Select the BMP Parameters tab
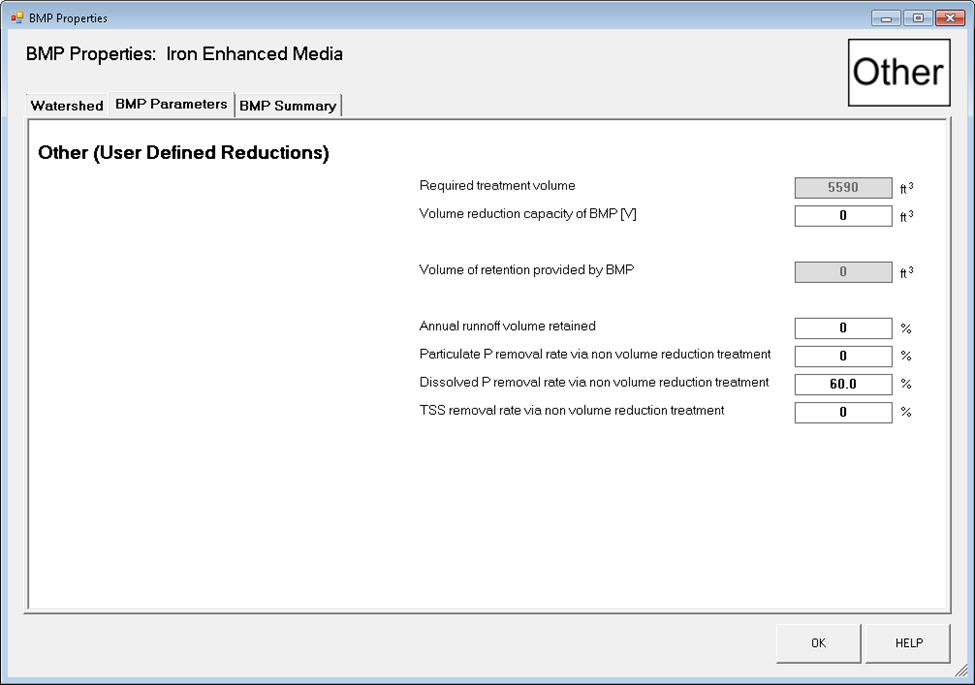 click(171, 104)
